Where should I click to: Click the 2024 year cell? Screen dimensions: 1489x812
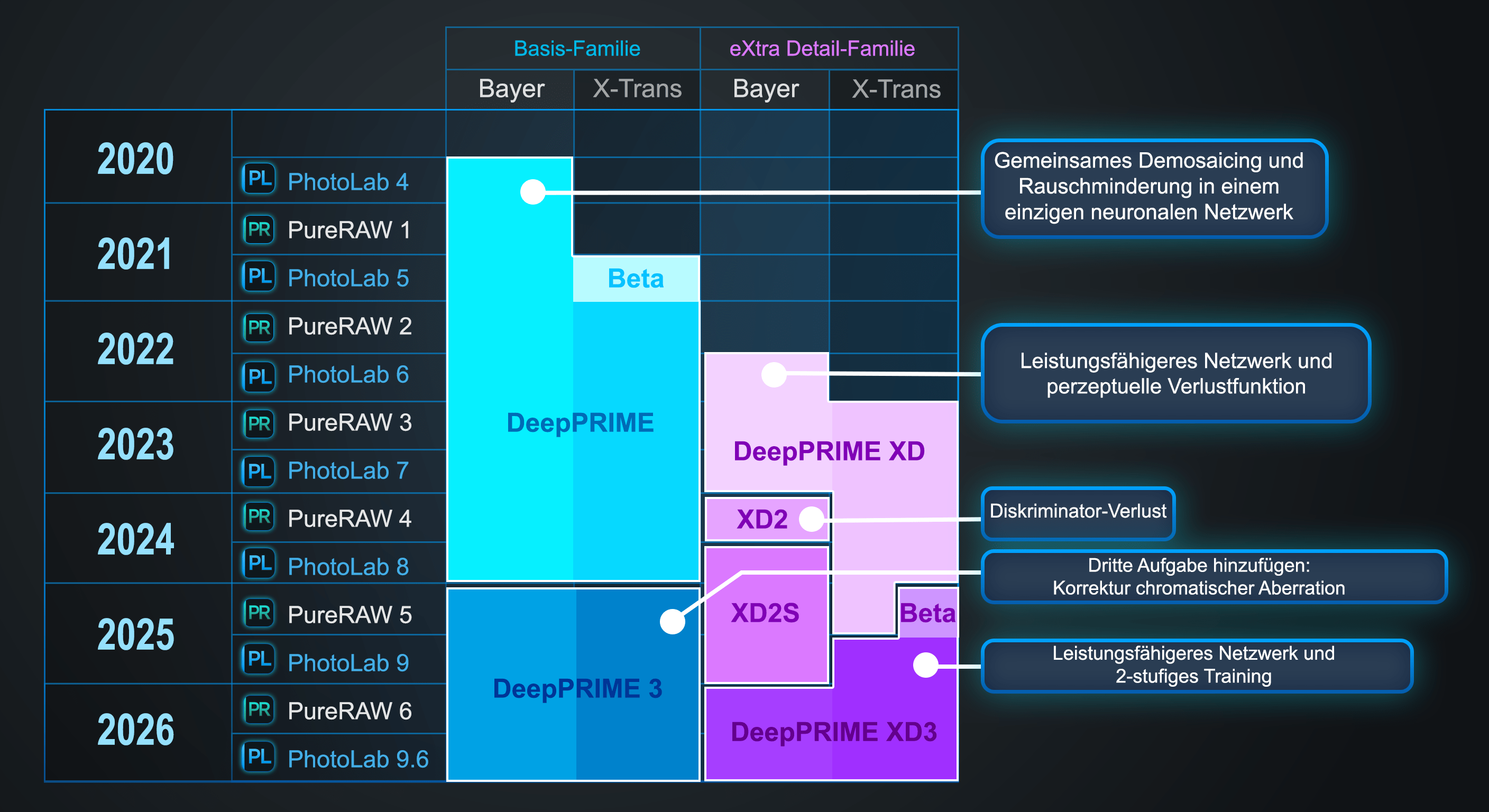click(136, 539)
